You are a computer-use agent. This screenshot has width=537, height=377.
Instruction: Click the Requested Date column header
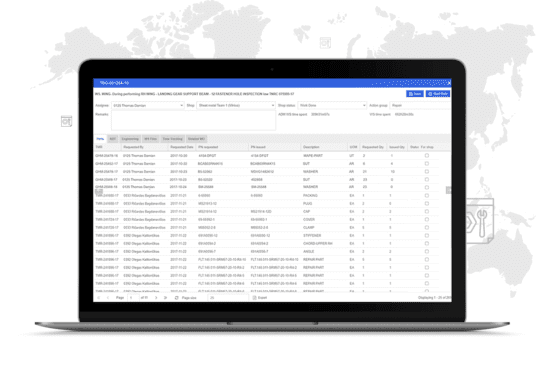coord(182,147)
